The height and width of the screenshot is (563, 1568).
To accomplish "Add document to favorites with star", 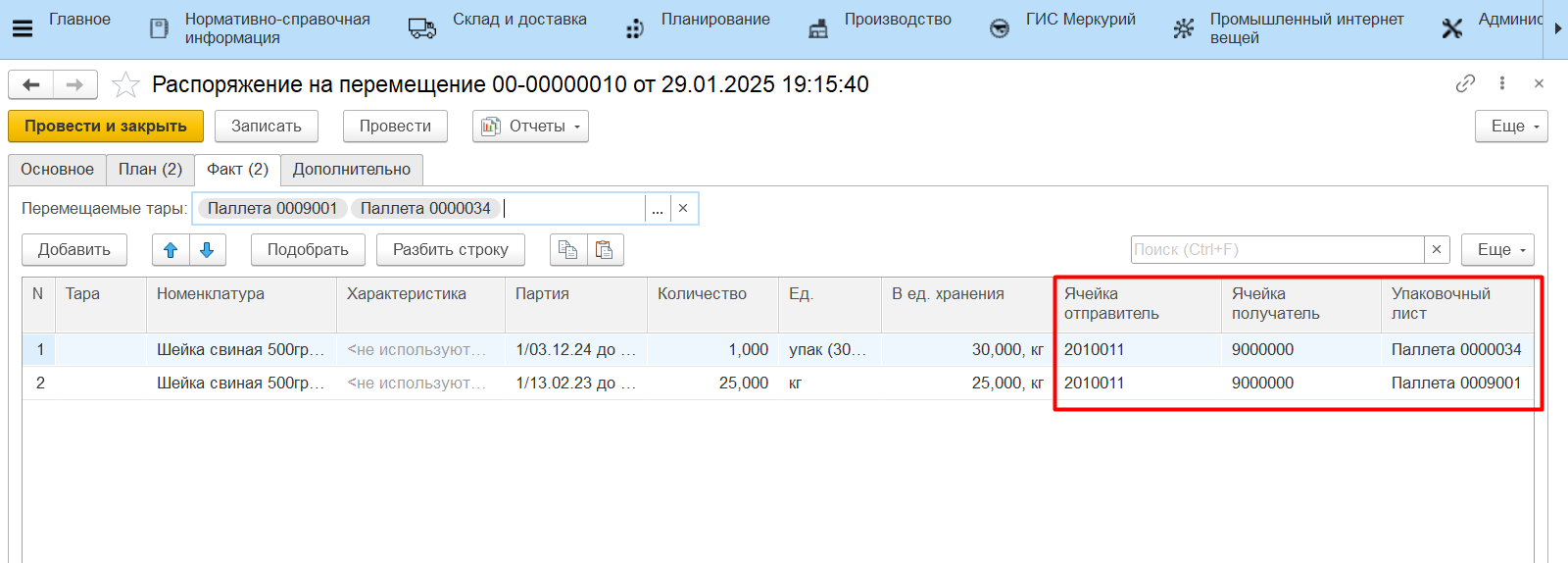I will pyautogui.click(x=125, y=85).
